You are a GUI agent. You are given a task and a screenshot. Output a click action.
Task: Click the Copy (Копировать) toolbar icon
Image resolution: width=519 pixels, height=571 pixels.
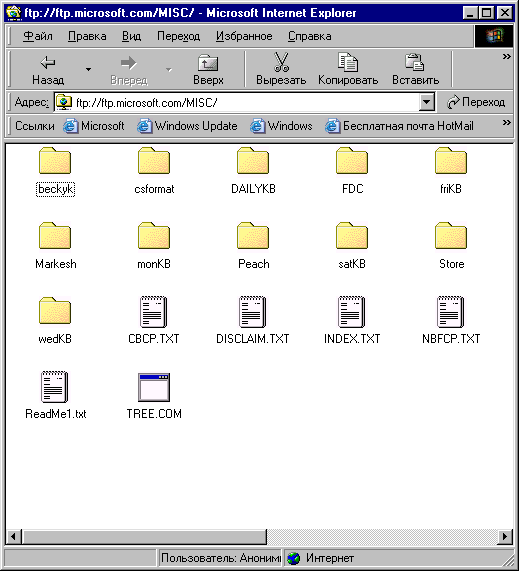348,62
